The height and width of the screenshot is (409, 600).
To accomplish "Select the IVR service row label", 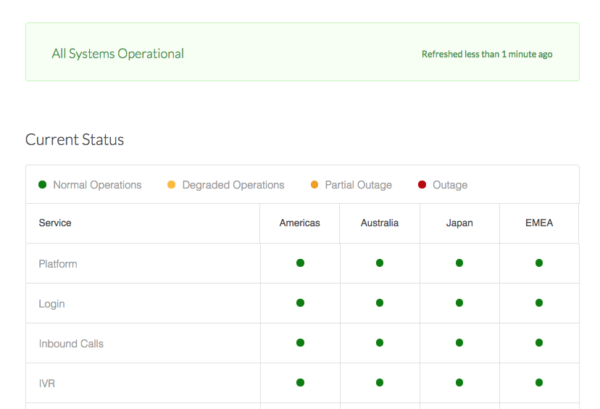I will pos(47,383).
